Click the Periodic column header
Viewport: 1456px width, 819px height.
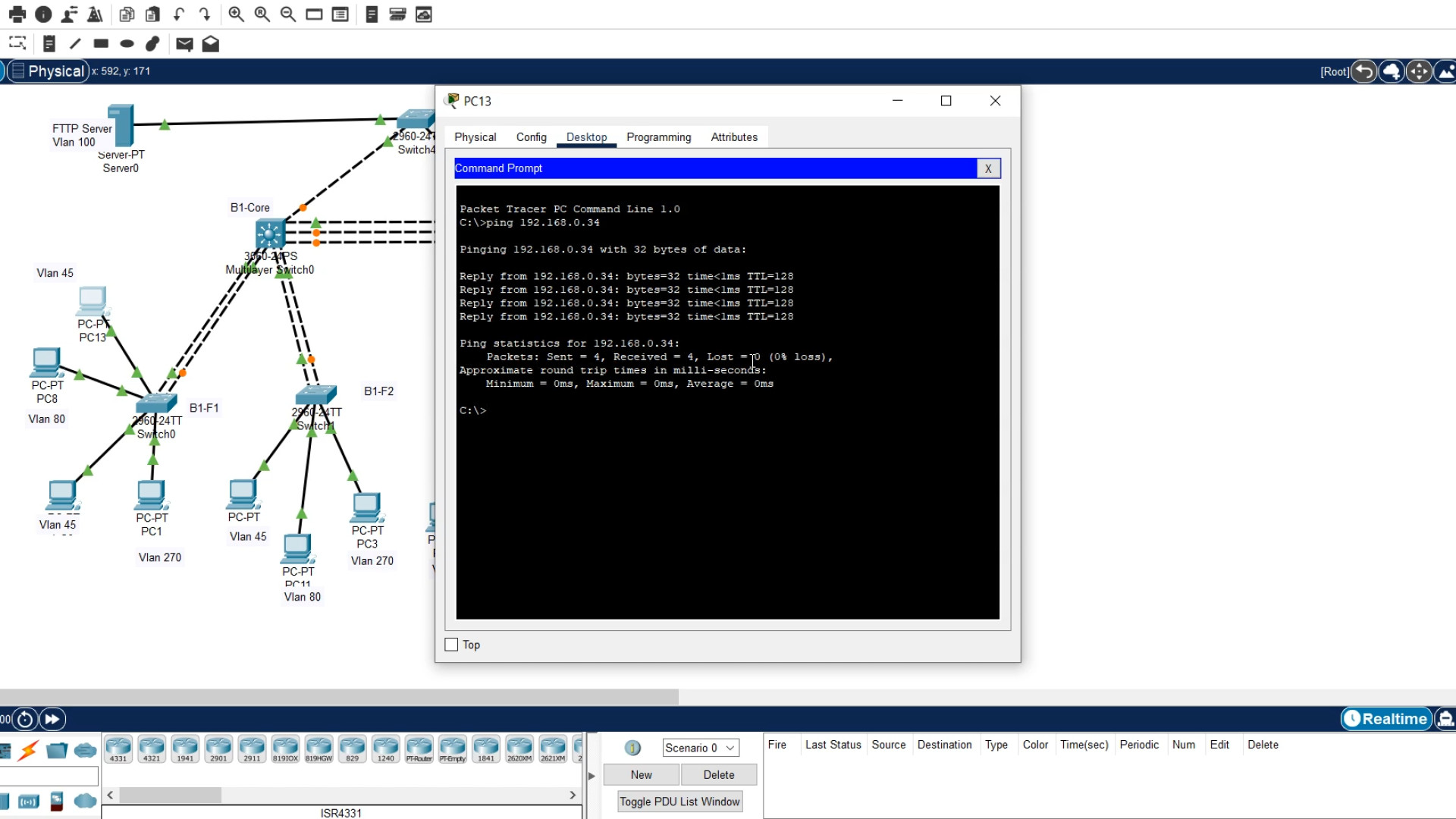point(1139,745)
